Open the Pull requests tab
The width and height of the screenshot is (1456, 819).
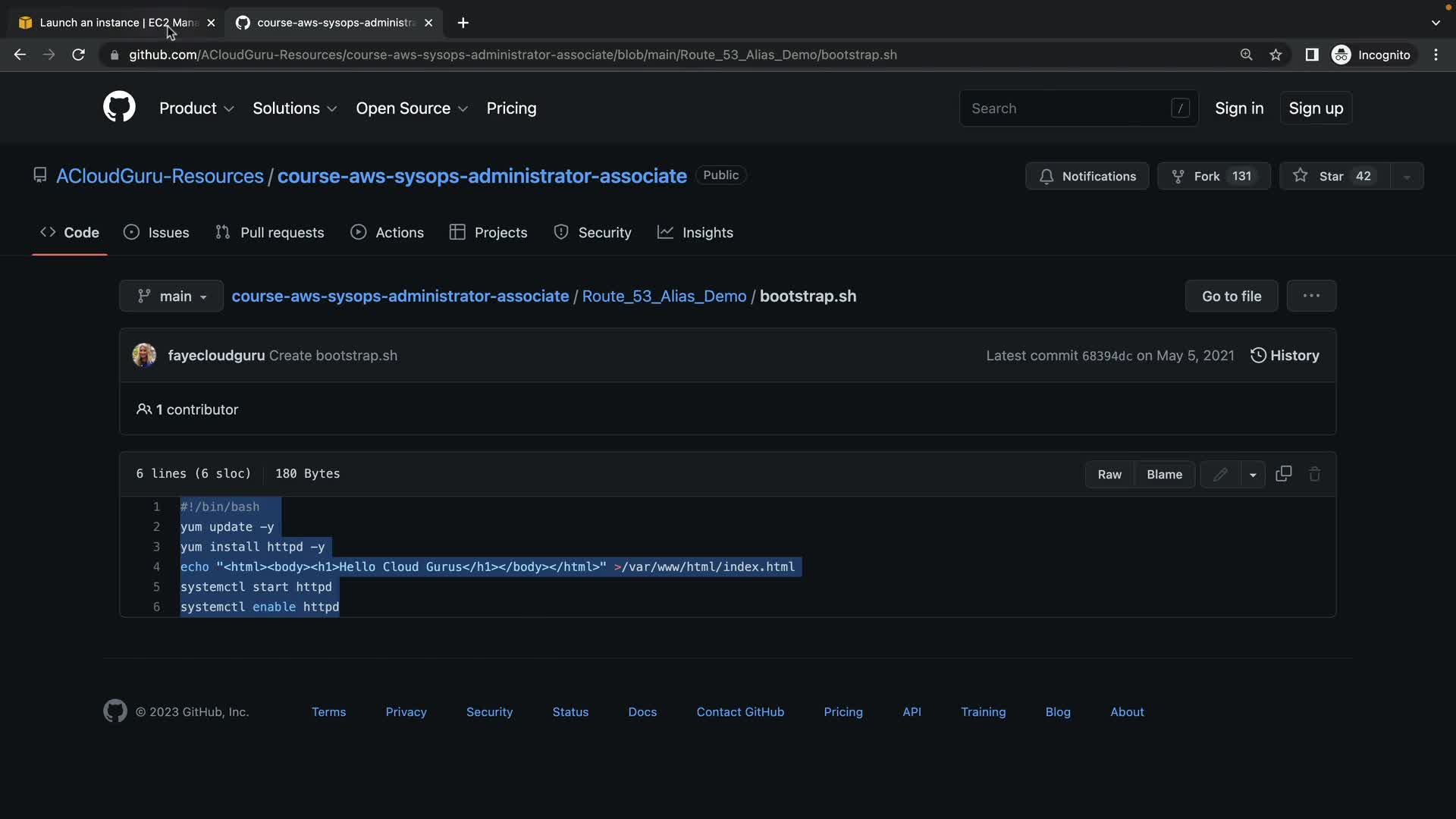270,233
